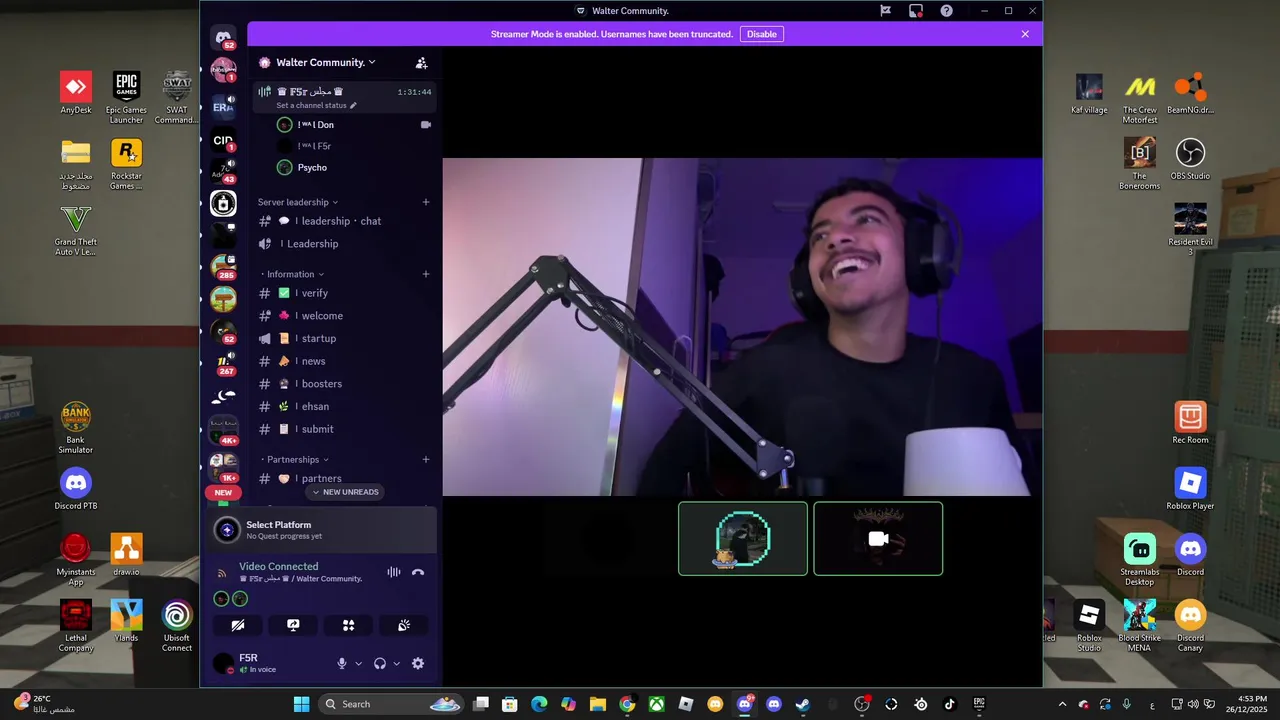1280x720 pixels.
Task: Open AnyDesk desktop shortcut
Action: click(76, 93)
